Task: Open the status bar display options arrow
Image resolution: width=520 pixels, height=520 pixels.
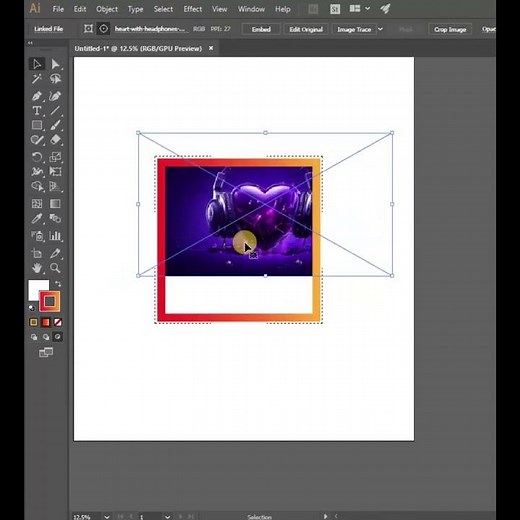Action: [x=325, y=517]
